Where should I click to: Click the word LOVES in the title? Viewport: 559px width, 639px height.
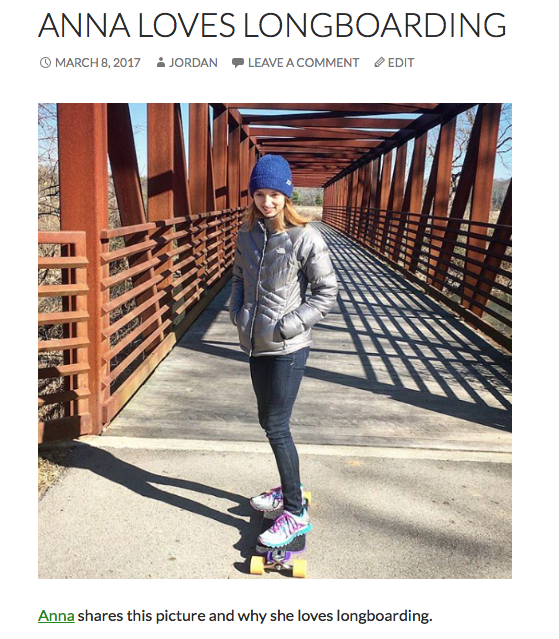click(x=187, y=25)
